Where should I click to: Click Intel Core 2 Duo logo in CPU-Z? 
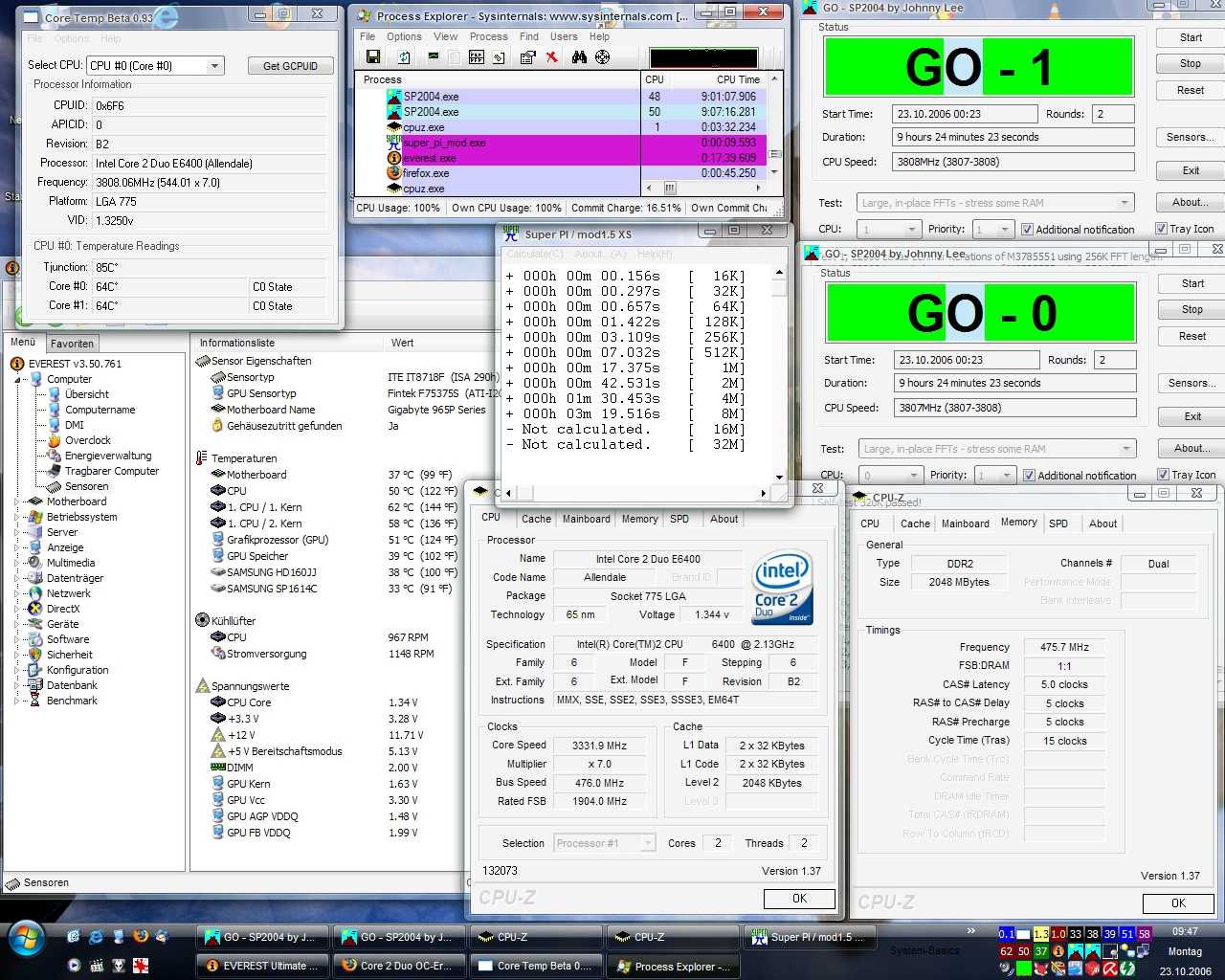(782, 587)
